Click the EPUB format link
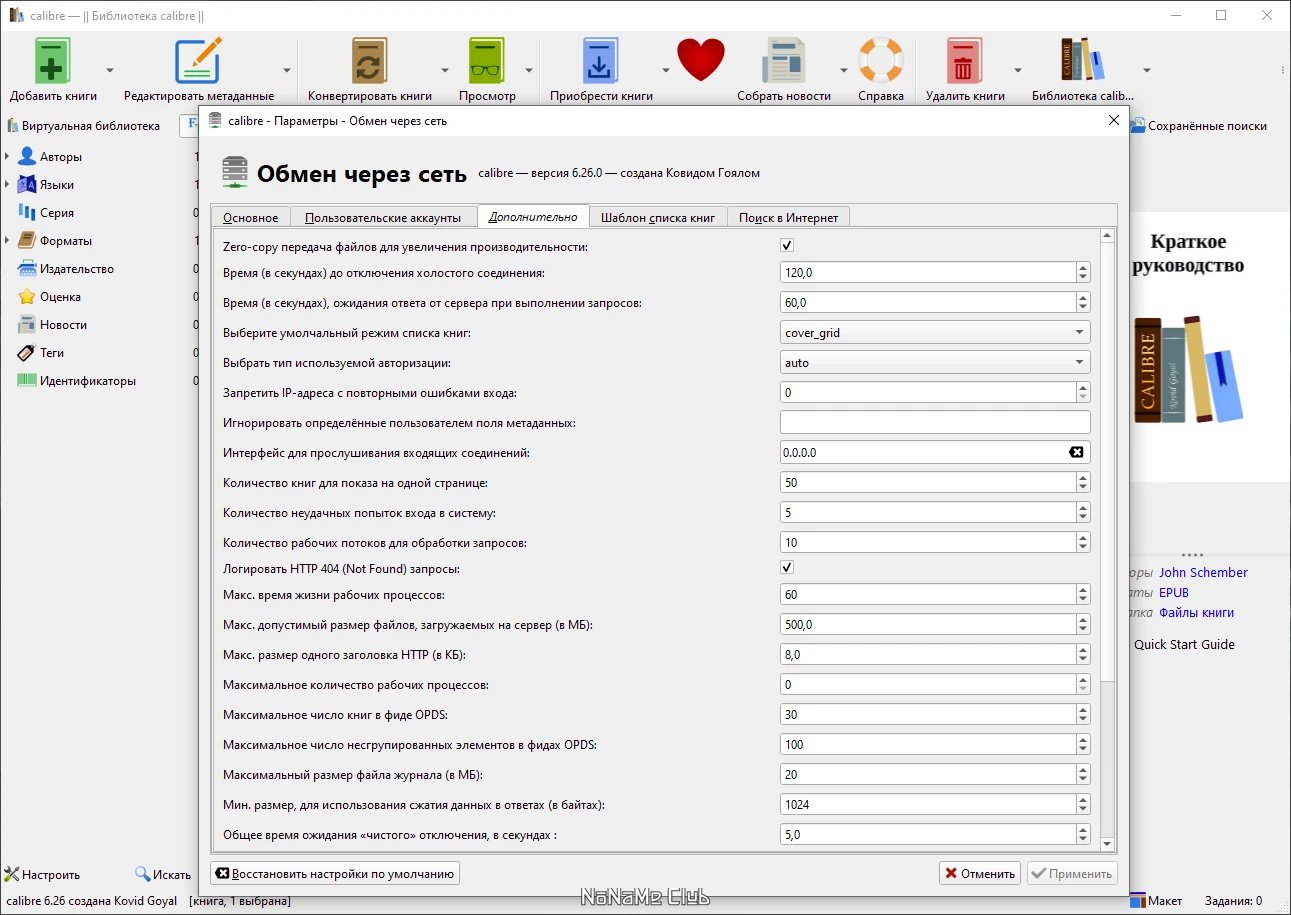Screen dimensions: 1291x915 click(x=1174, y=593)
